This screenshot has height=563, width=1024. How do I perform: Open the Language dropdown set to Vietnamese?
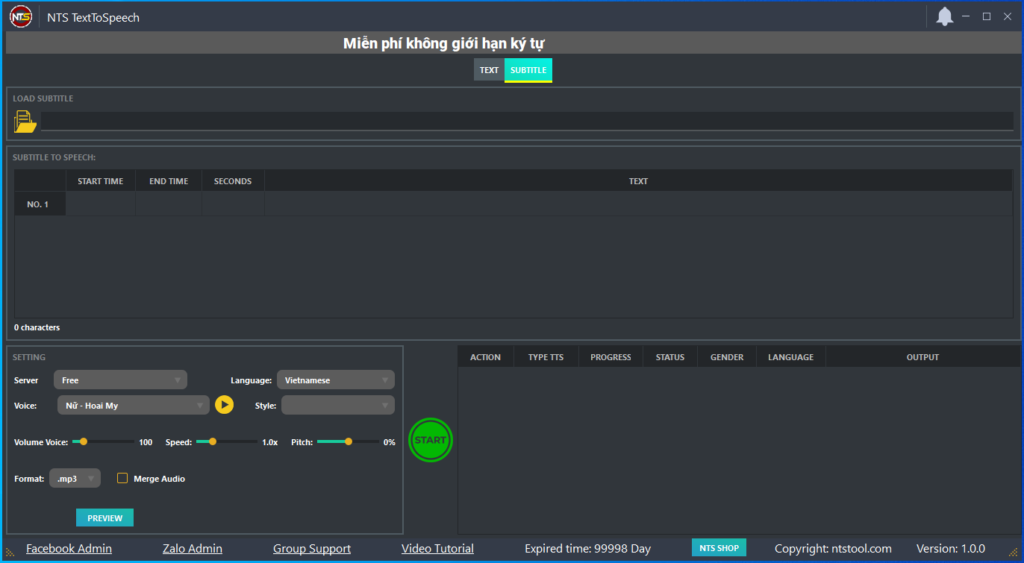coord(335,380)
